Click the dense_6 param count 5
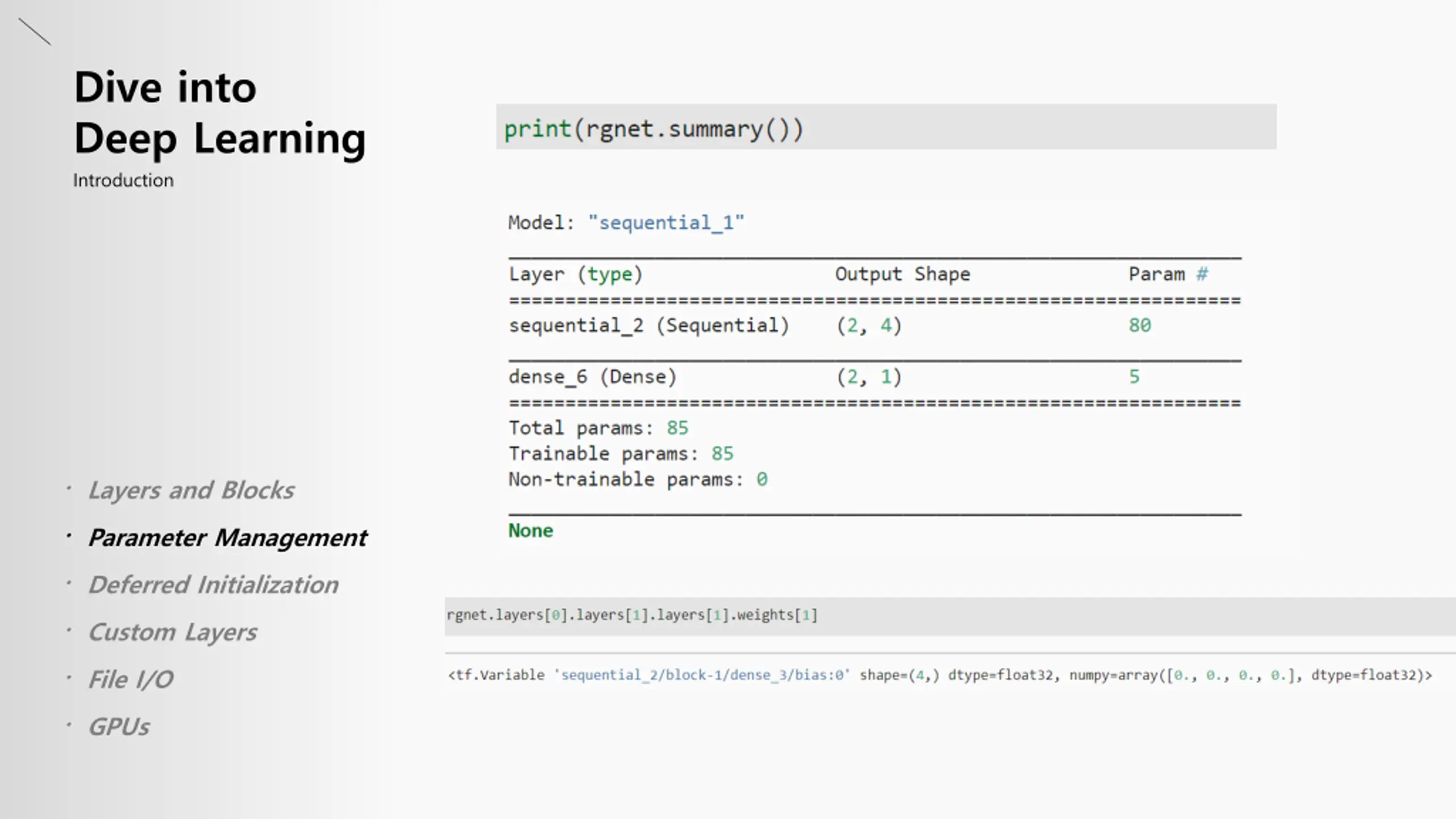 [1134, 377]
